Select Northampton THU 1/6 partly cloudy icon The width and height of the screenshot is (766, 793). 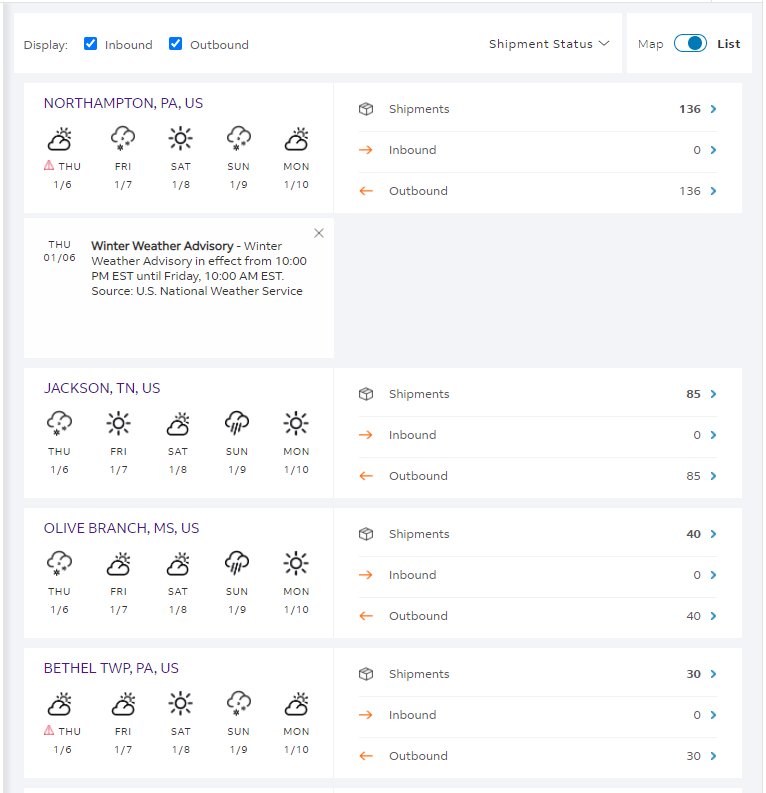pos(60,139)
